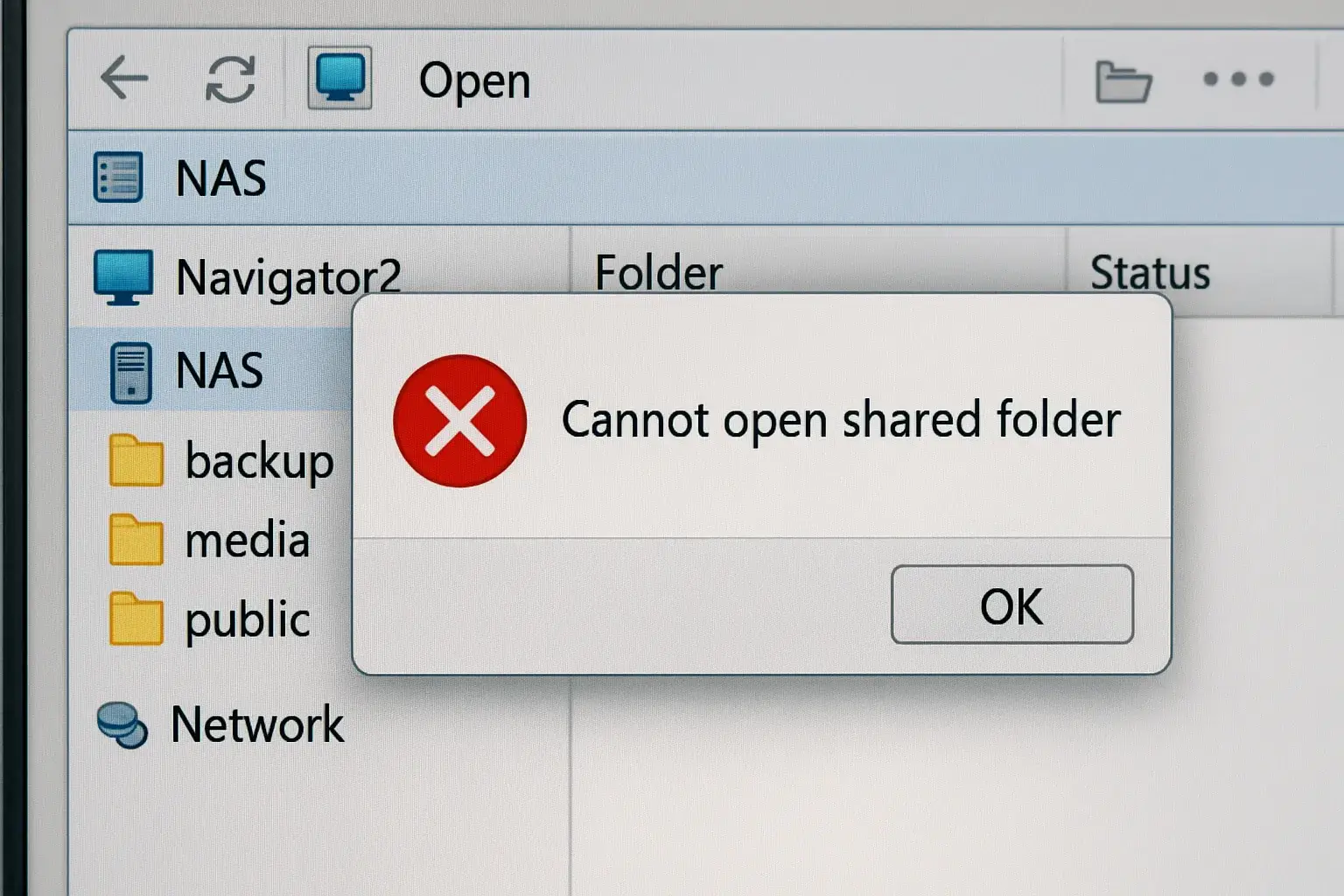Screen dimensions: 1344x896
Task: Click the NAS device icon in sidebar
Action: (131, 373)
